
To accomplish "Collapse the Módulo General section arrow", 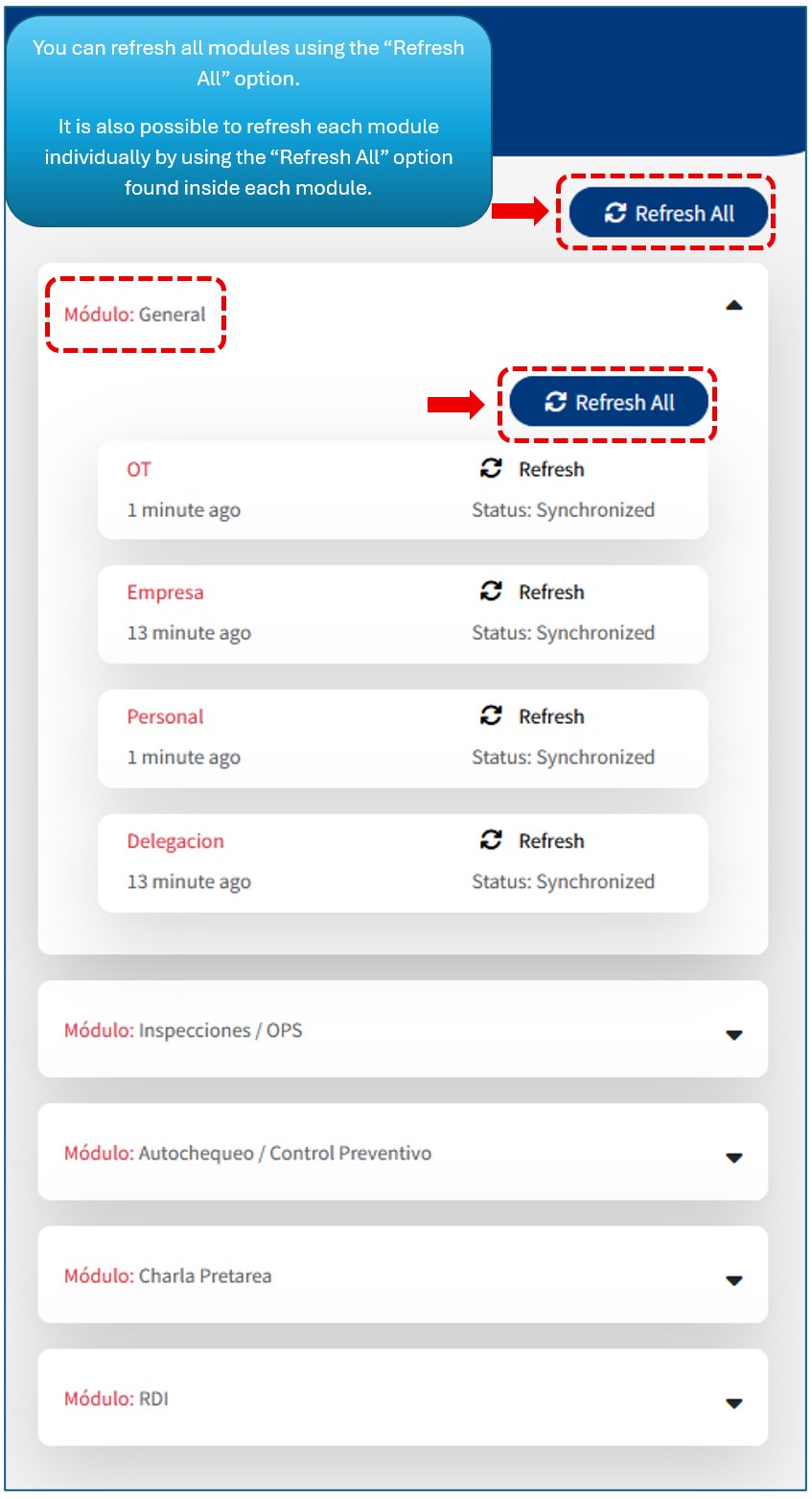I will pyautogui.click(x=733, y=306).
